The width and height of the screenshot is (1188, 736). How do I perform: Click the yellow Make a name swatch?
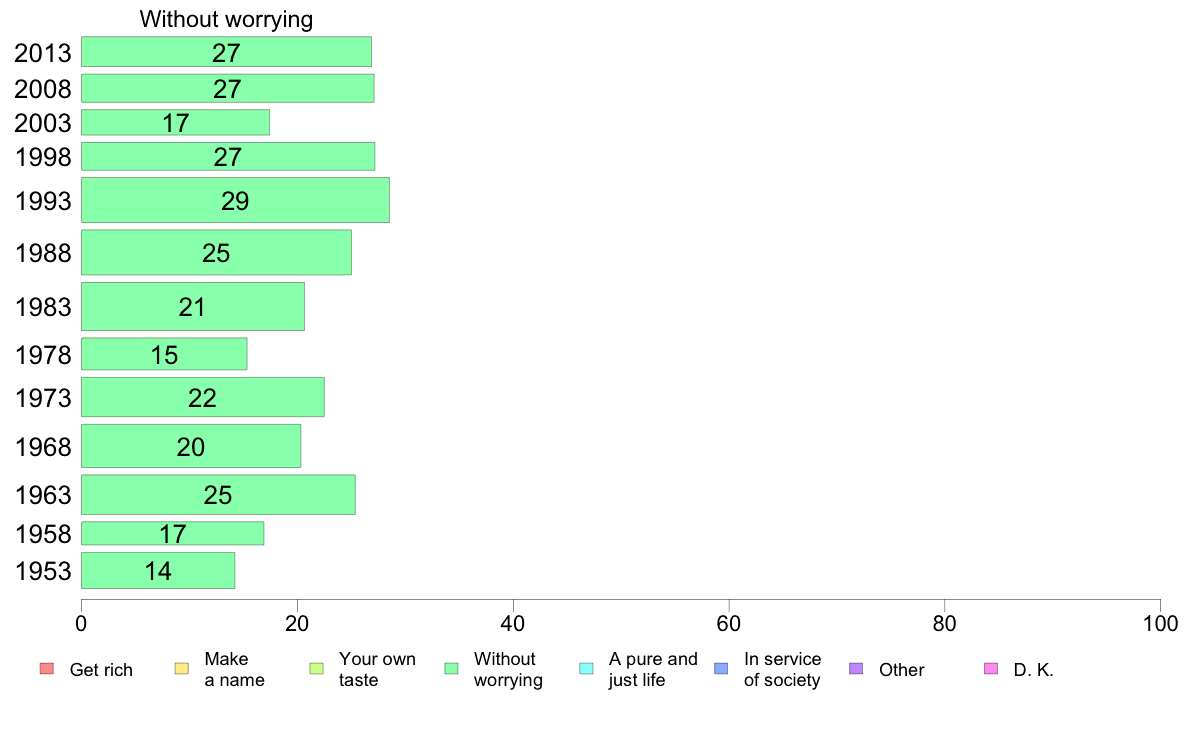(181, 669)
